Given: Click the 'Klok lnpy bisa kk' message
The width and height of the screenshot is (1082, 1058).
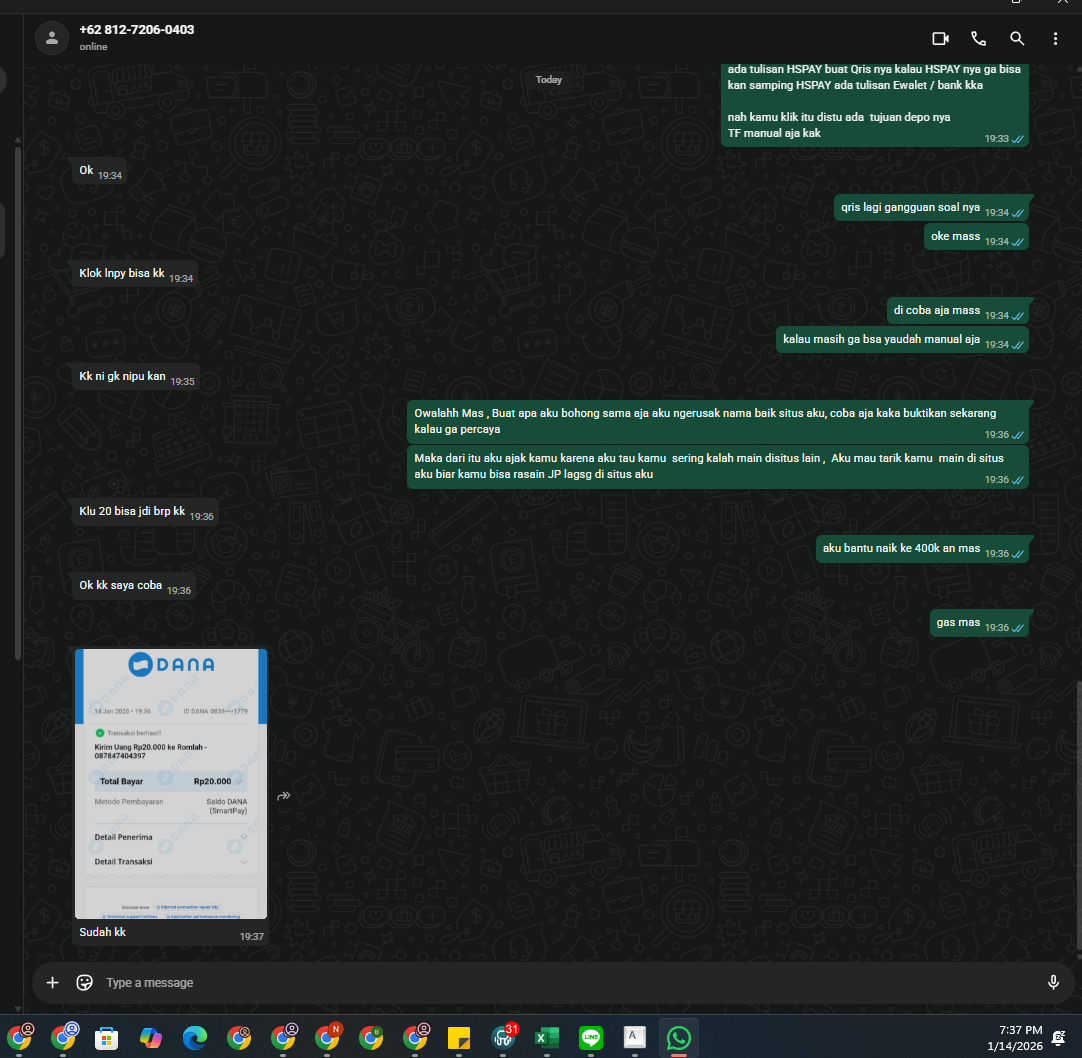Looking at the screenshot, I should (x=135, y=274).
